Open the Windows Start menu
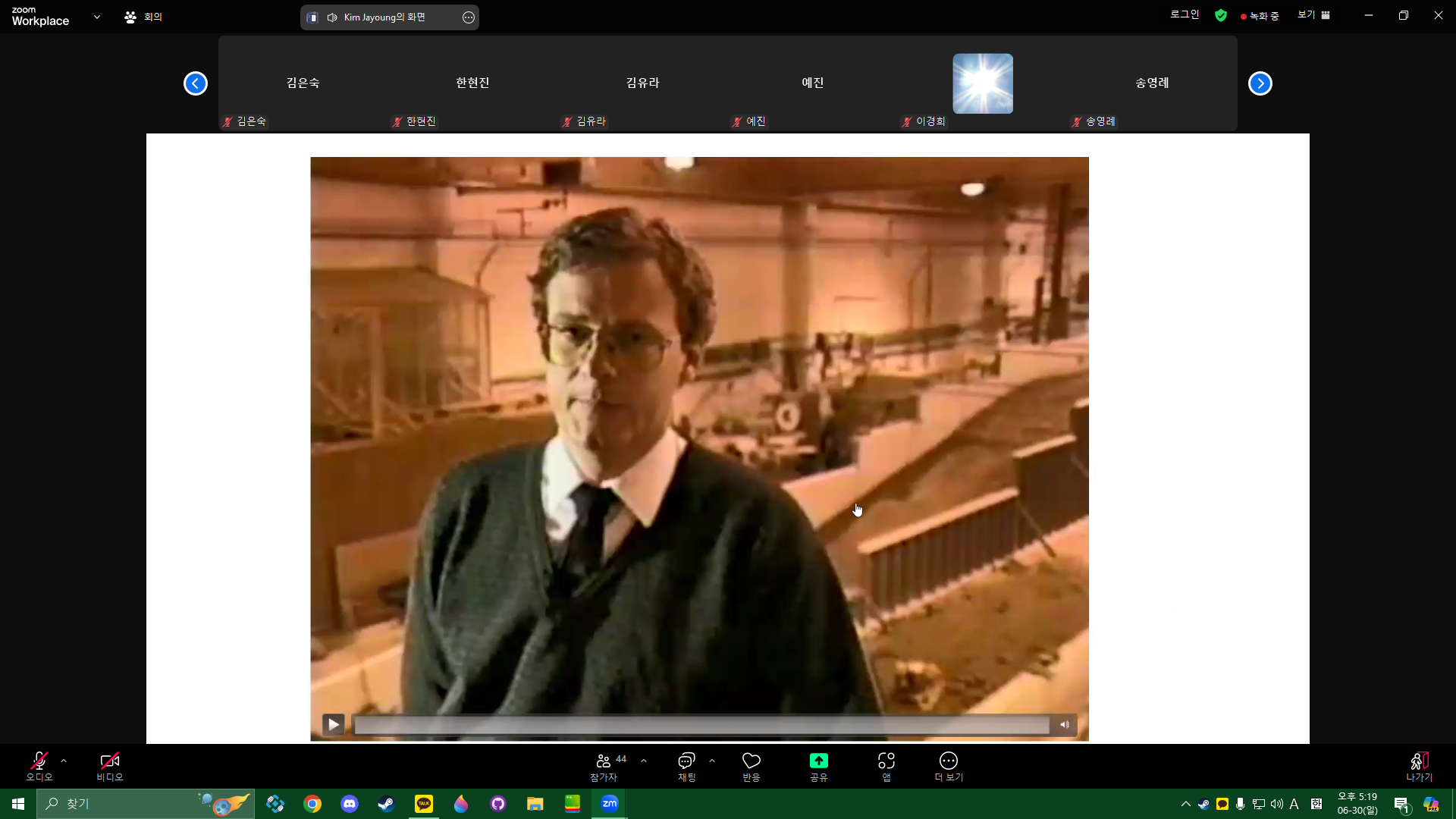 coord(18,804)
